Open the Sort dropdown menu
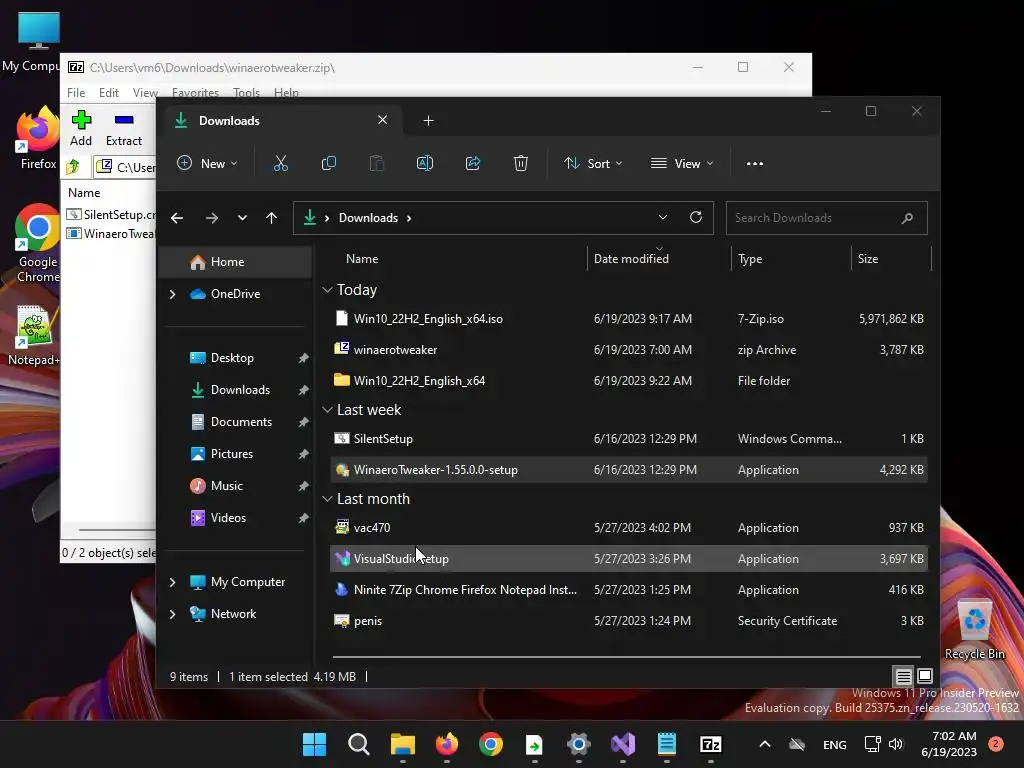 point(593,163)
